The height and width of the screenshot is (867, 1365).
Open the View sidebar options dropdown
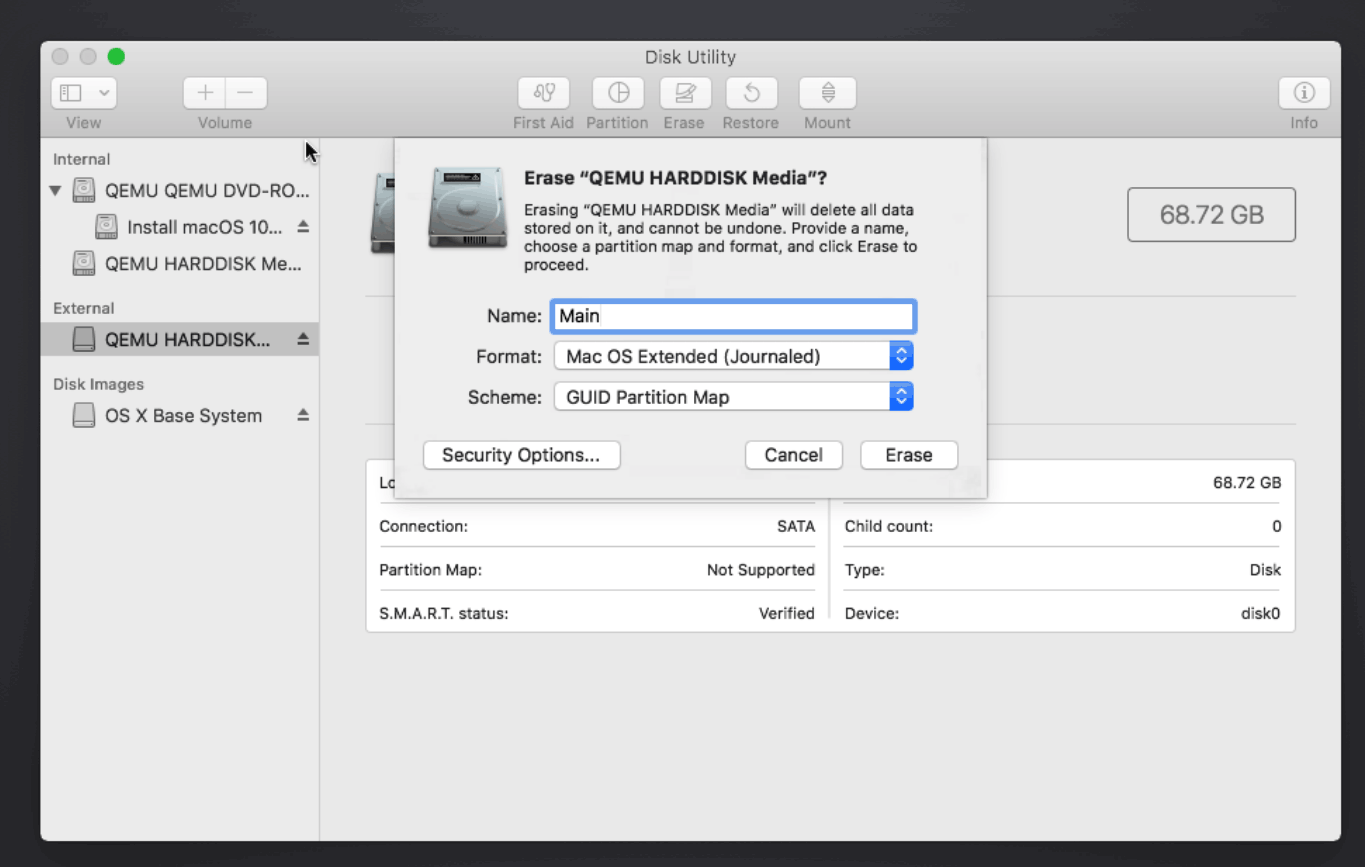(84, 93)
